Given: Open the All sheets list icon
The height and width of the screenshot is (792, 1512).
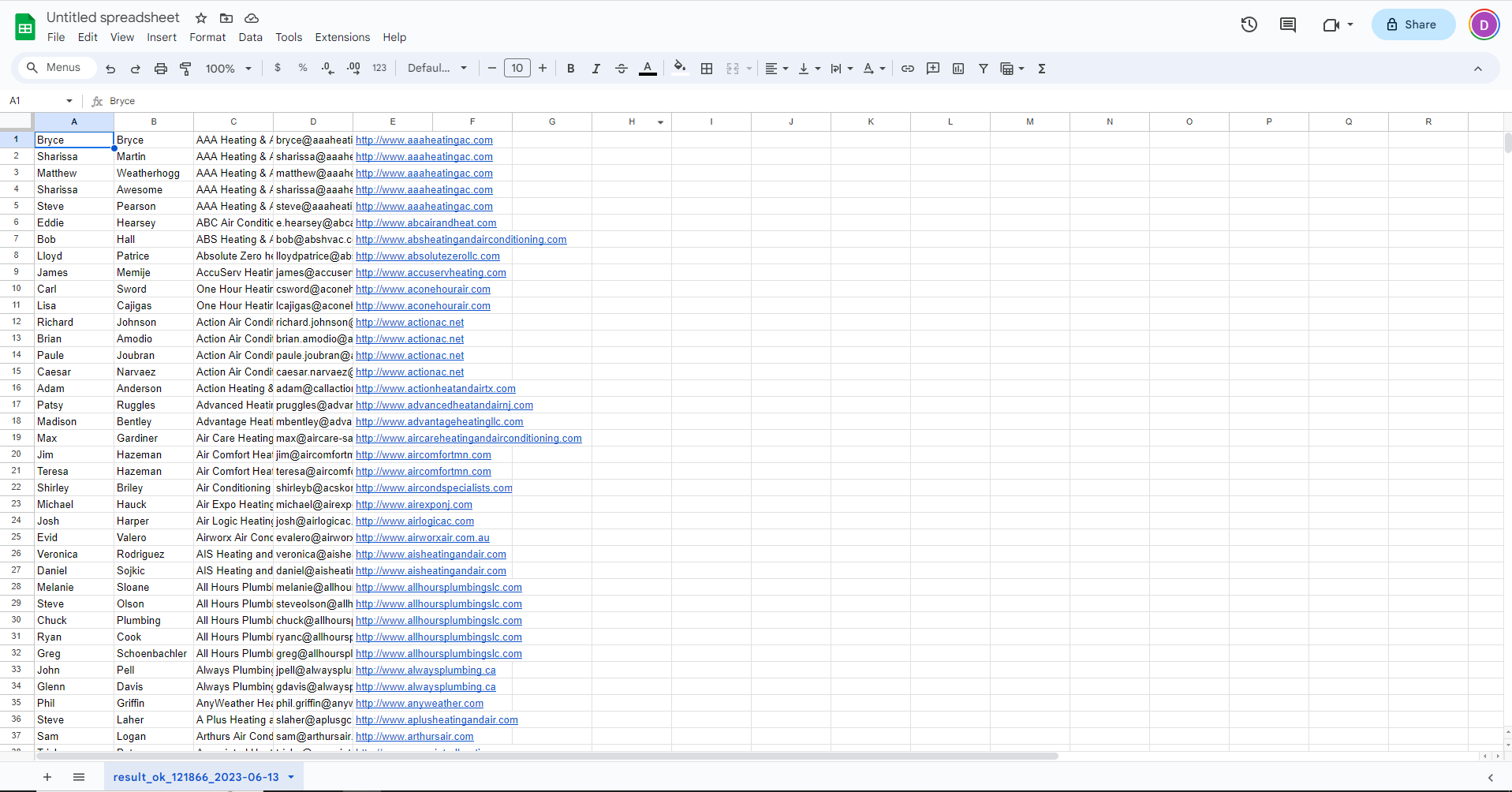Looking at the screenshot, I should (79, 777).
